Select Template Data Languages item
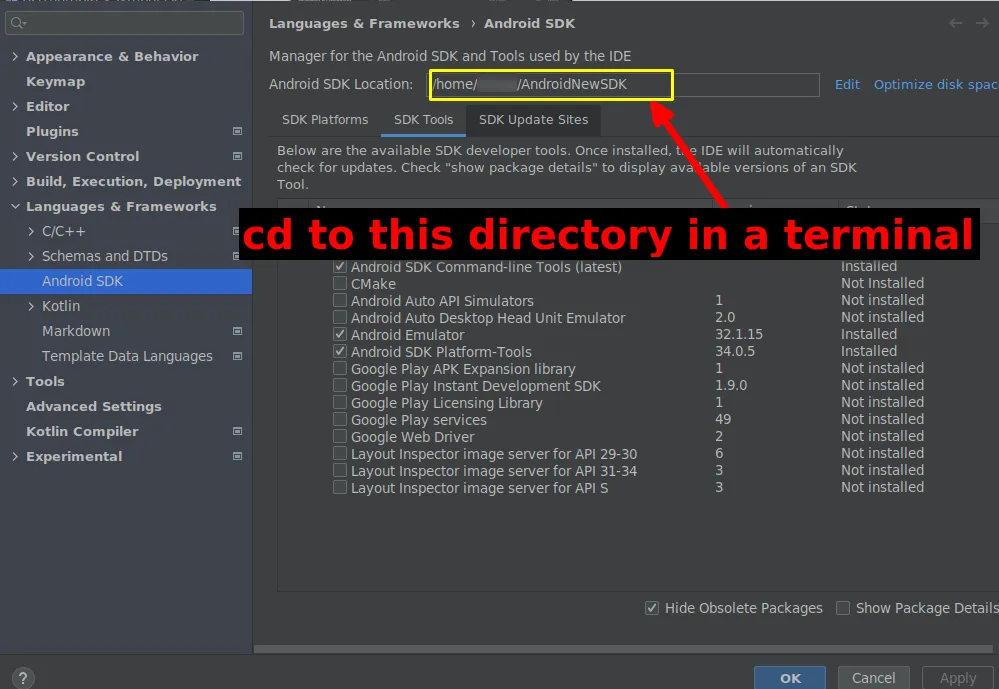The height and width of the screenshot is (689, 999). pos(127,356)
